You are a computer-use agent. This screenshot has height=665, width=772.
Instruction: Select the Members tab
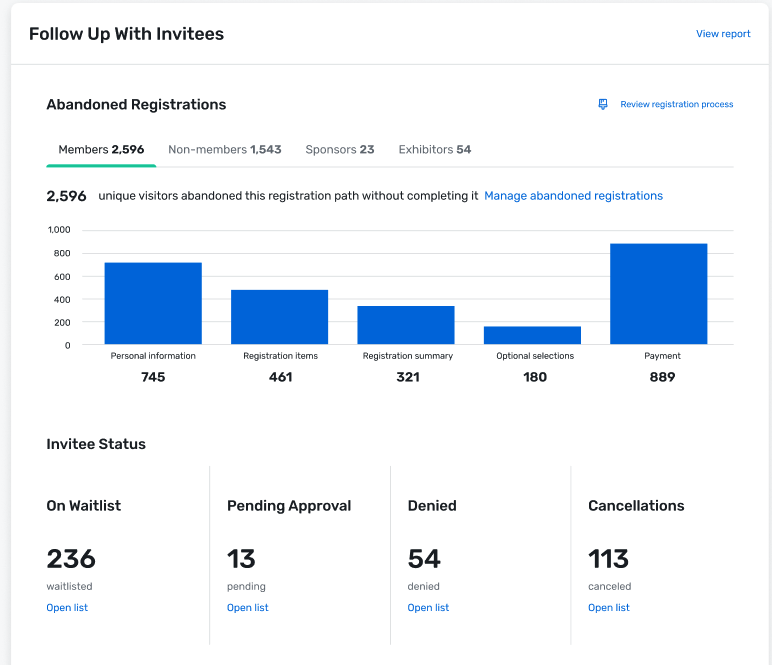click(101, 150)
